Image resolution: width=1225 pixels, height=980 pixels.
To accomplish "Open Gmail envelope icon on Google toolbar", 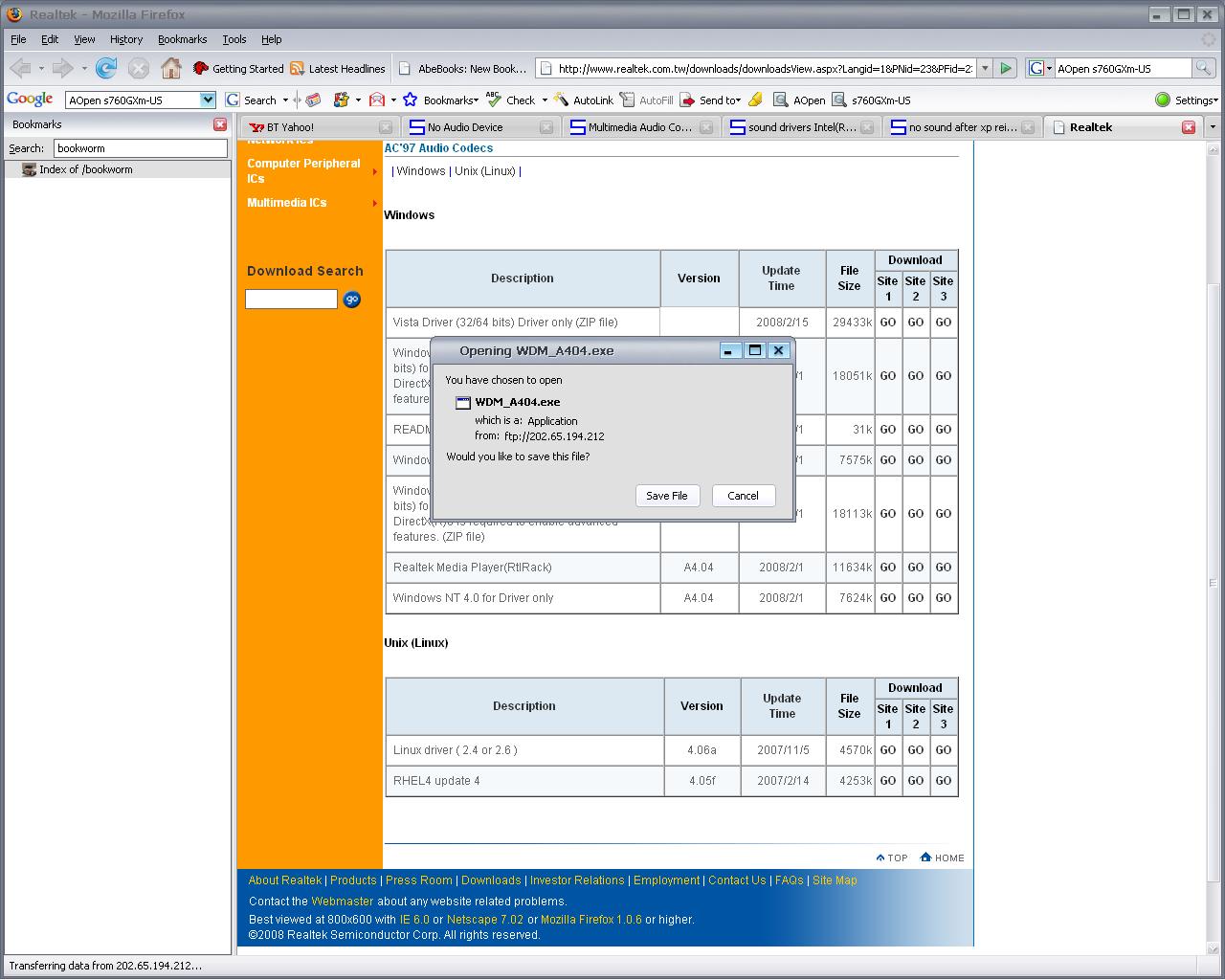I will [377, 100].
